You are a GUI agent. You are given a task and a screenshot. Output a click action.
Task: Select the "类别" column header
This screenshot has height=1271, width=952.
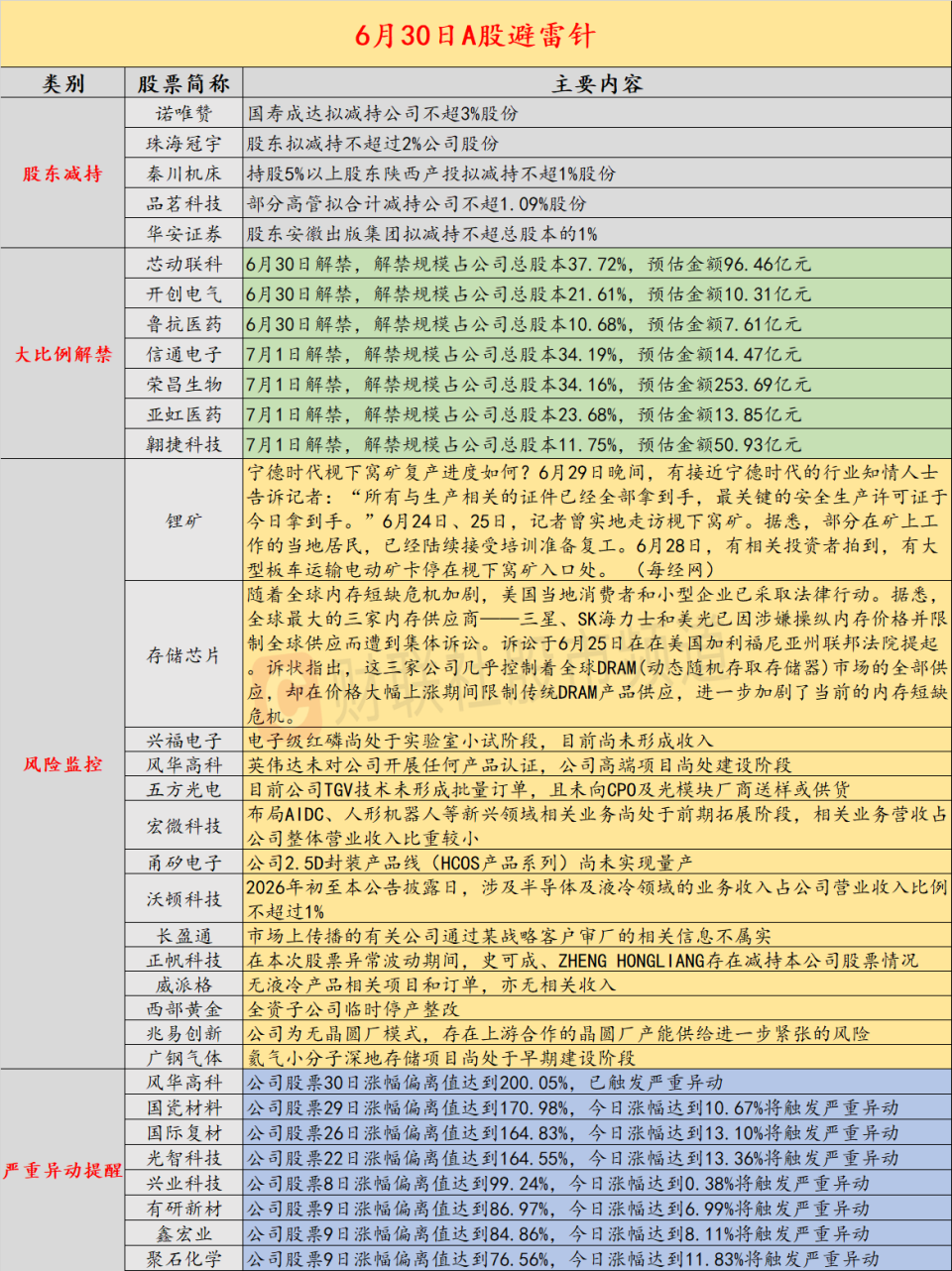click(x=63, y=84)
